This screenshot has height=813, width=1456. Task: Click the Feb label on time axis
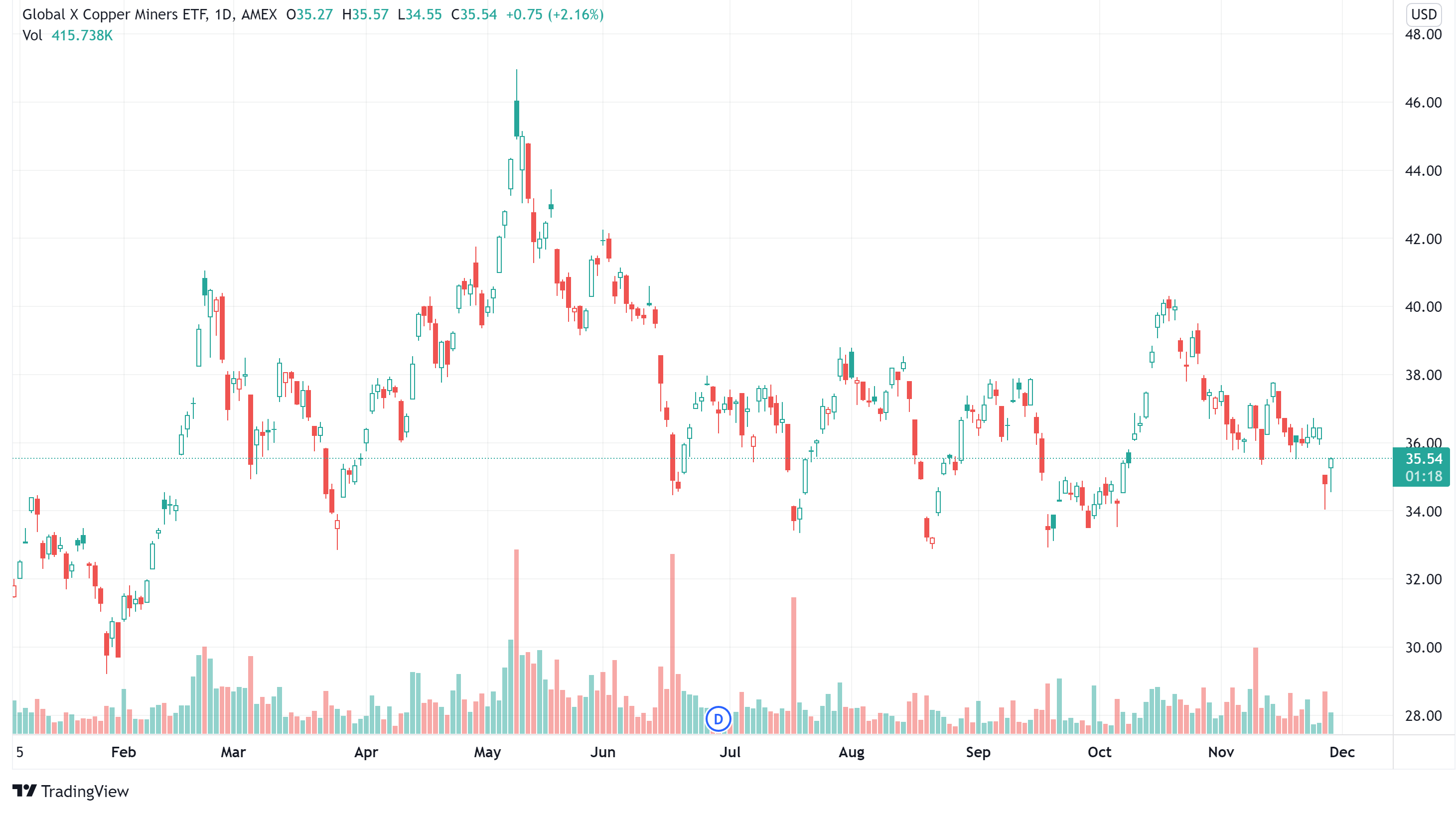tap(123, 752)
